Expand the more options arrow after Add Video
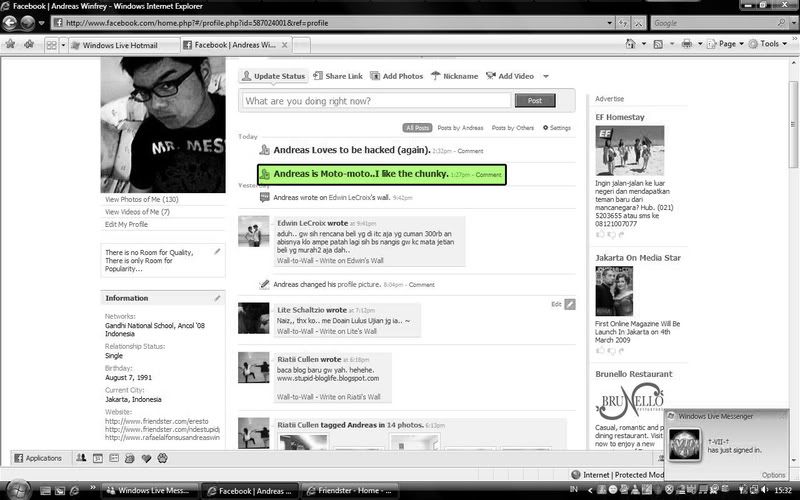The image size is (800, 500). pos(545,76)
